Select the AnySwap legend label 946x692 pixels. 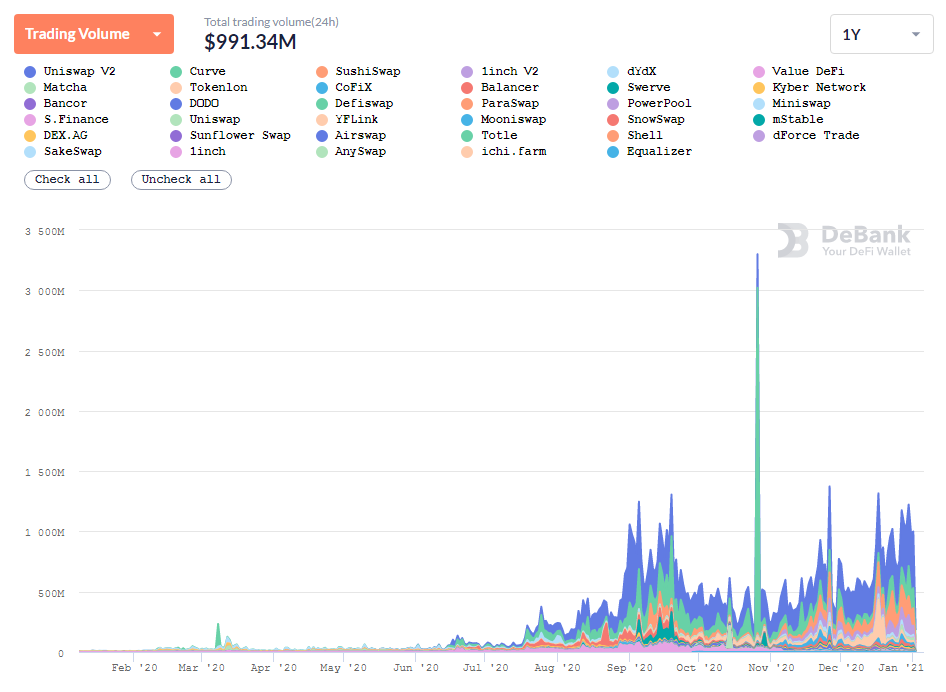pyautogui.click(x=360, y=151)
